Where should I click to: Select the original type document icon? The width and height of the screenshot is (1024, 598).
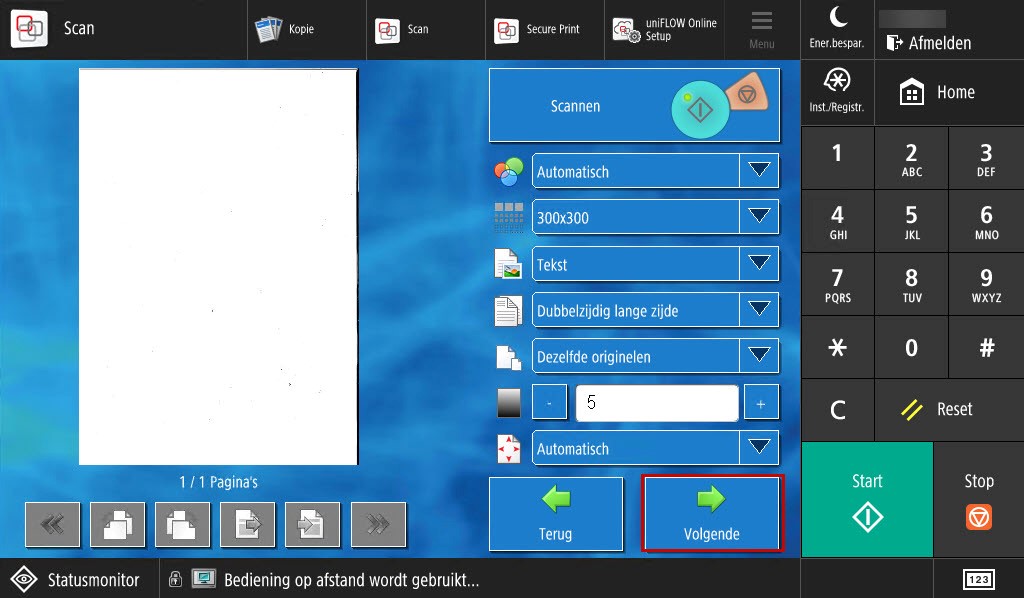(507, 263)
